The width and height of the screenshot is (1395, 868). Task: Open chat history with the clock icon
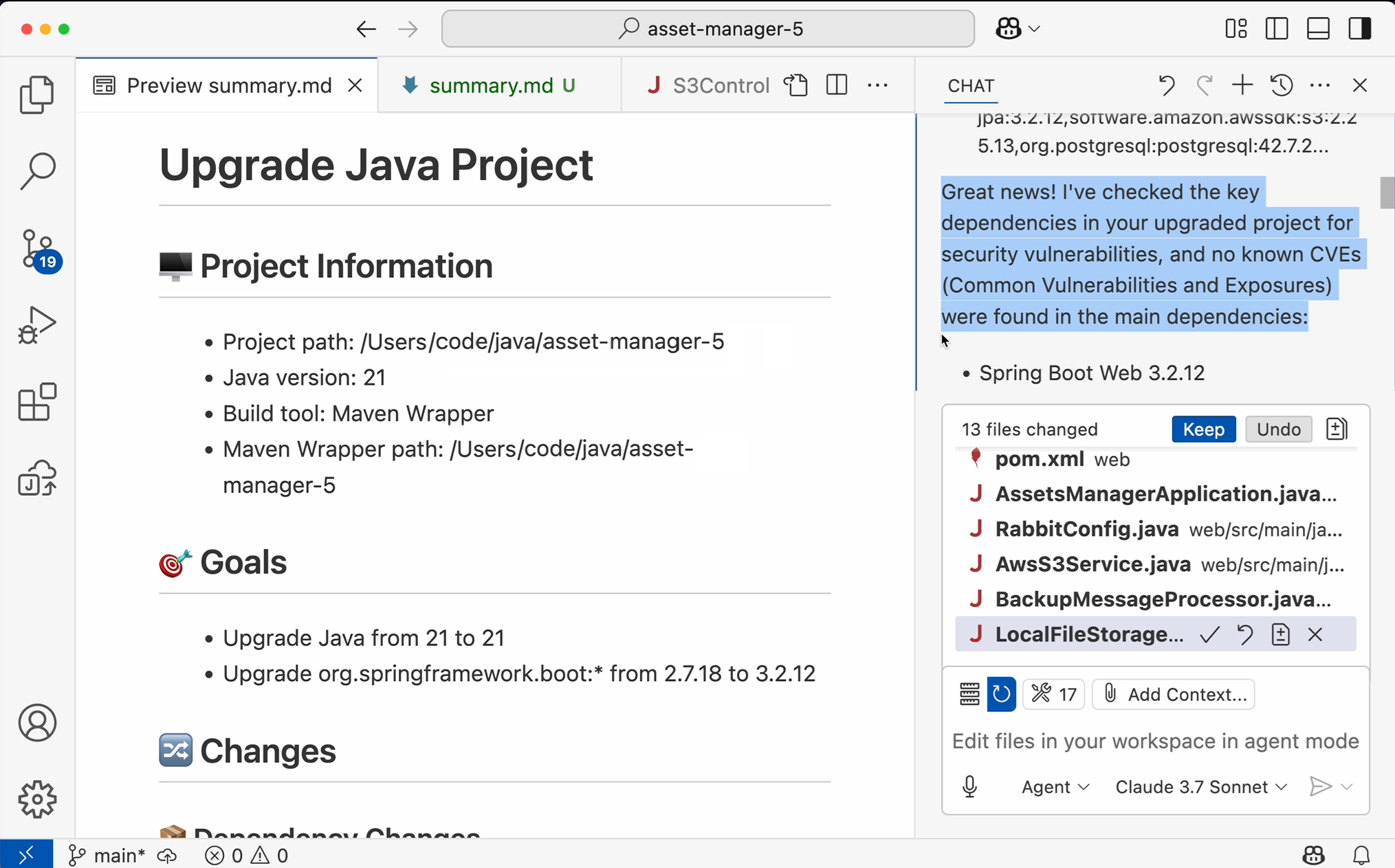tap(1280, 85)
